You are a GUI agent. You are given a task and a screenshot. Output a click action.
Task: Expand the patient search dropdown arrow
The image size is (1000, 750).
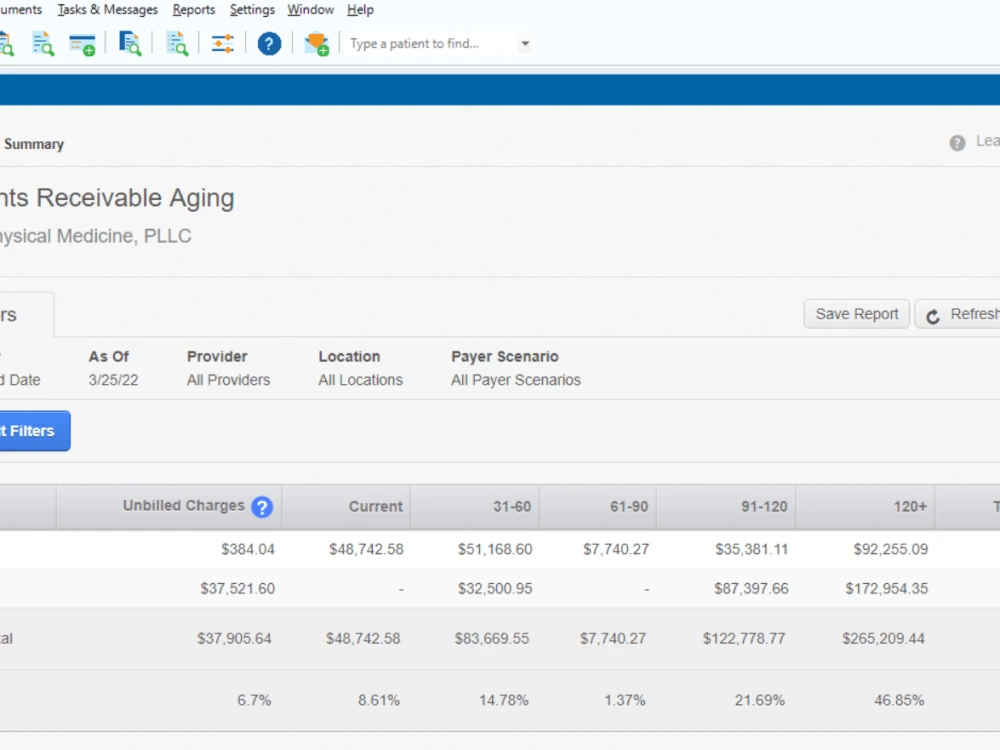pos(526,43)
